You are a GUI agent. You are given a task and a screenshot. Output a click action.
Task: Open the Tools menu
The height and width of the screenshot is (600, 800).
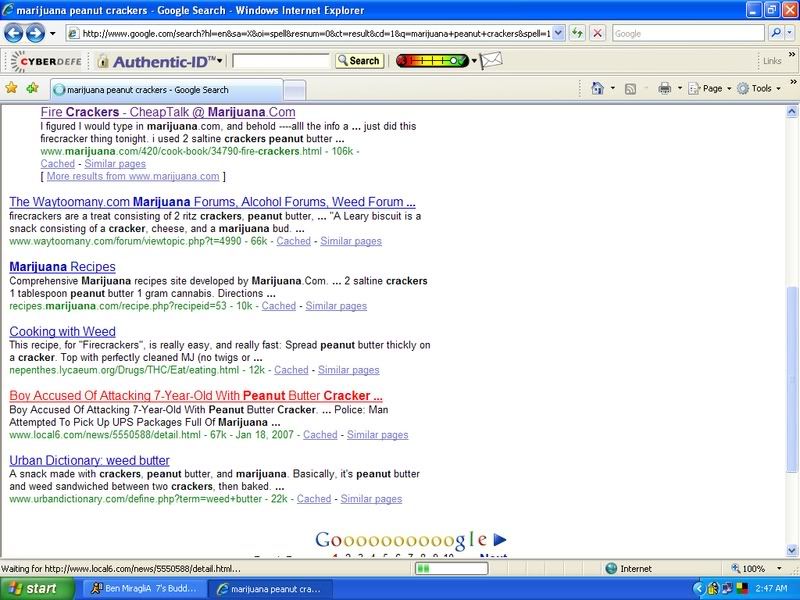click(759, 89)
